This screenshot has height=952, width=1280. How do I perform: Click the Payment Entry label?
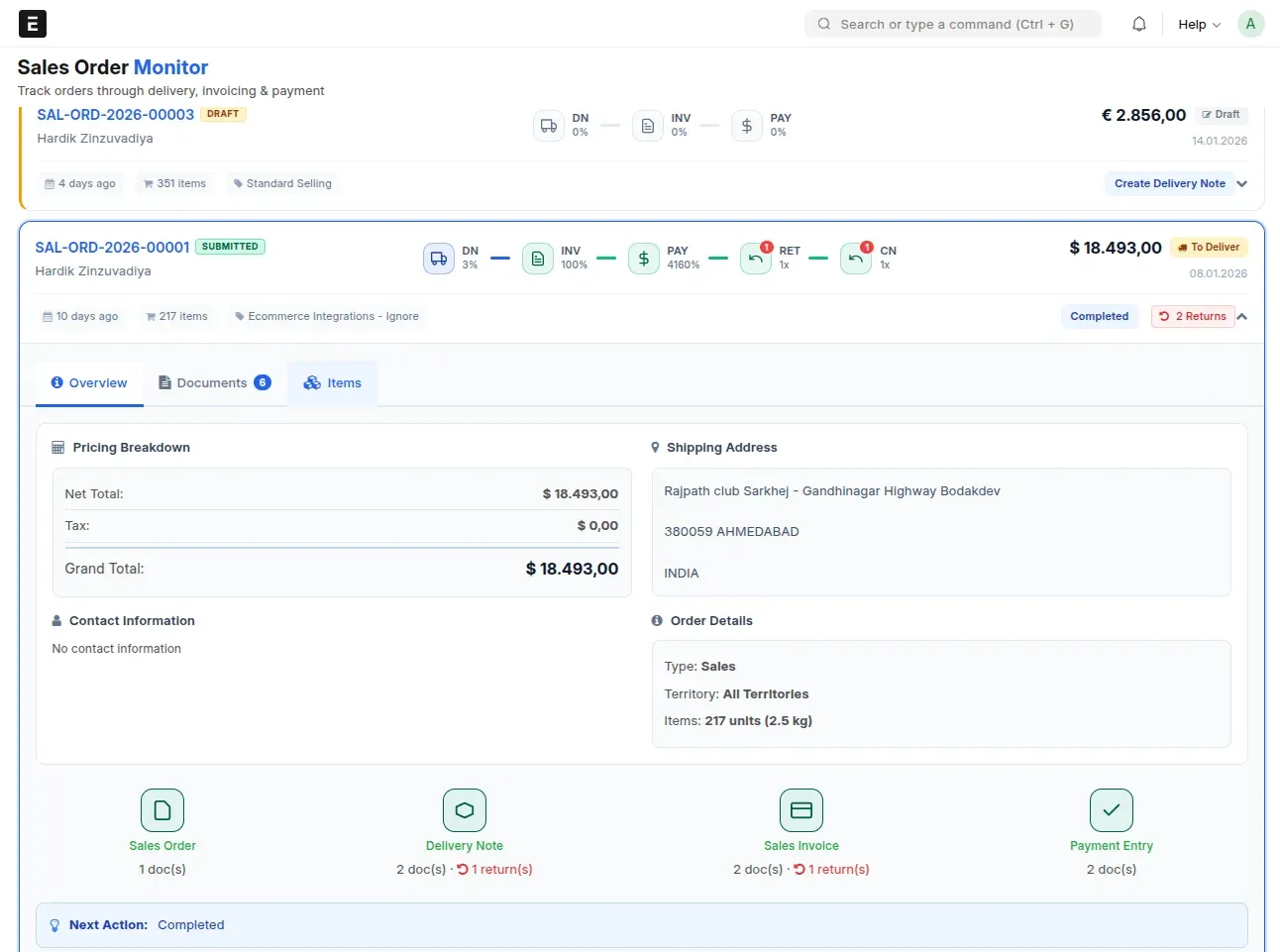(x=1112, y=846)
